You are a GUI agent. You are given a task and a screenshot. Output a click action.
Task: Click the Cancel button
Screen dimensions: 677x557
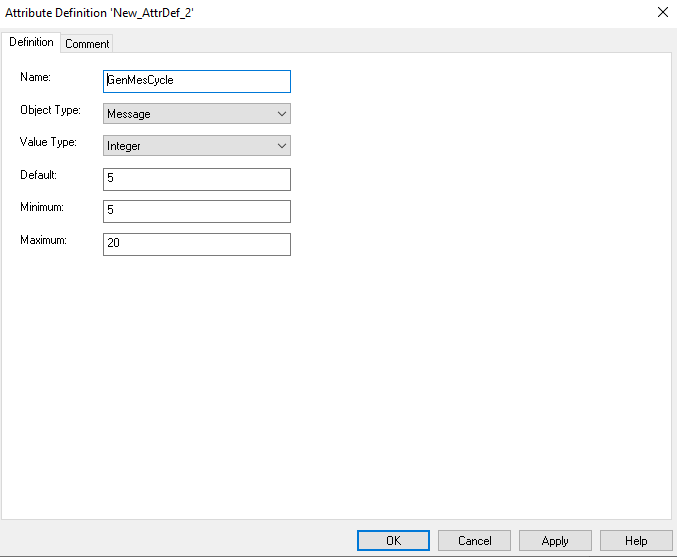[x=475, y=541]
